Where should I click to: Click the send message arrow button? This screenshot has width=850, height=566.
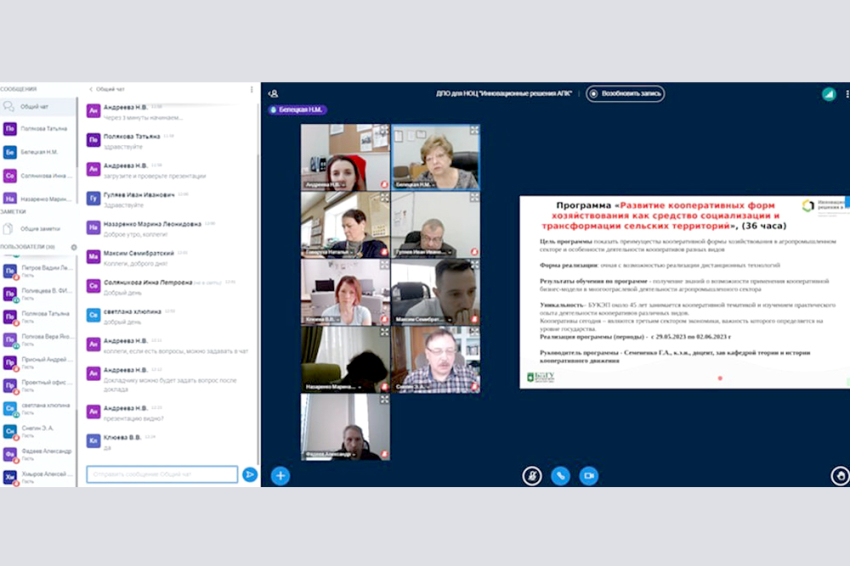pyautogui.click(x=250, y=475)
